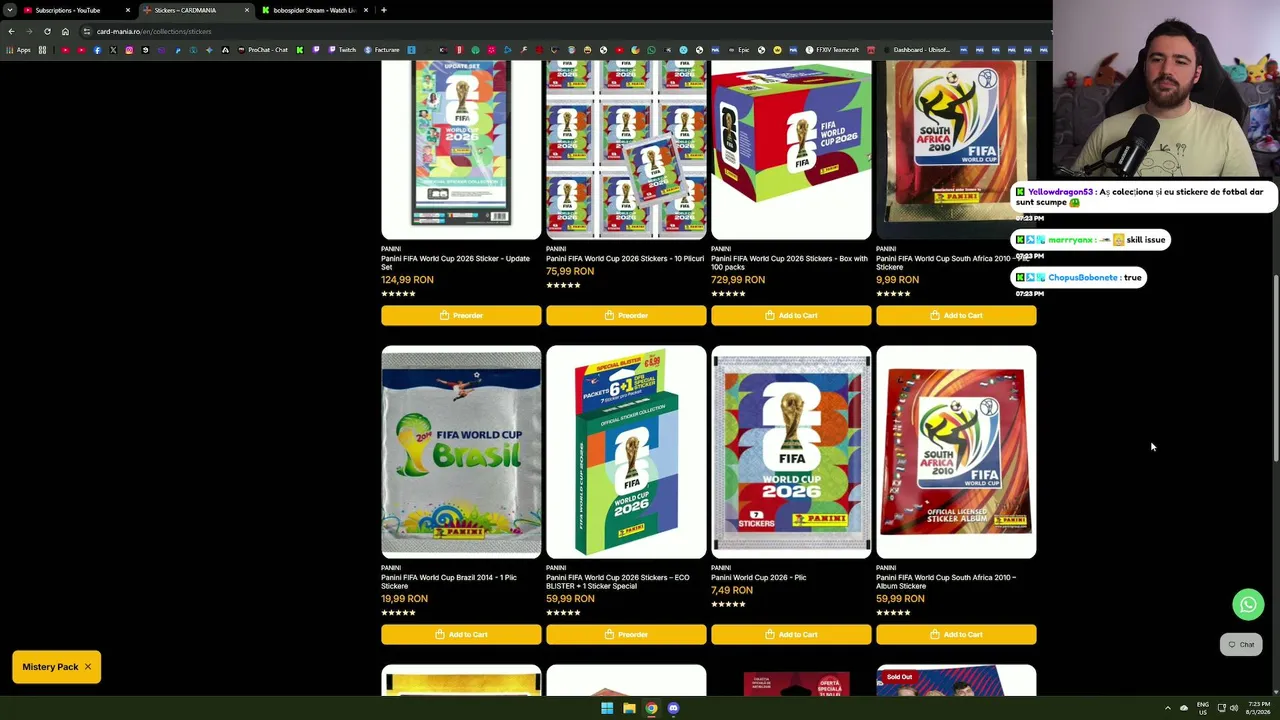Open the Facebook bookmark icon
This screenshot has height=720, width=1280.
click(97, 50)
